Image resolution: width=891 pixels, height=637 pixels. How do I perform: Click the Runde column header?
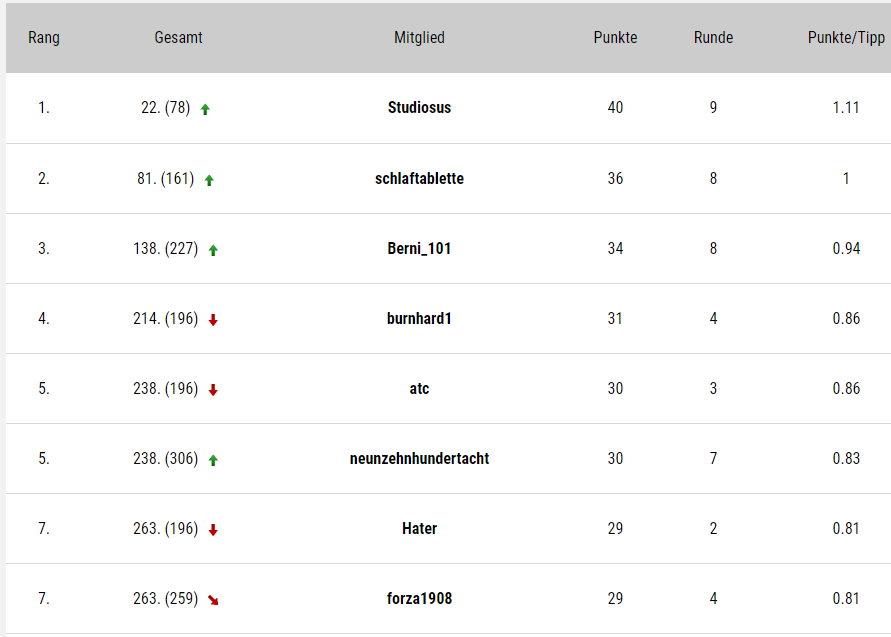point(713,38)
